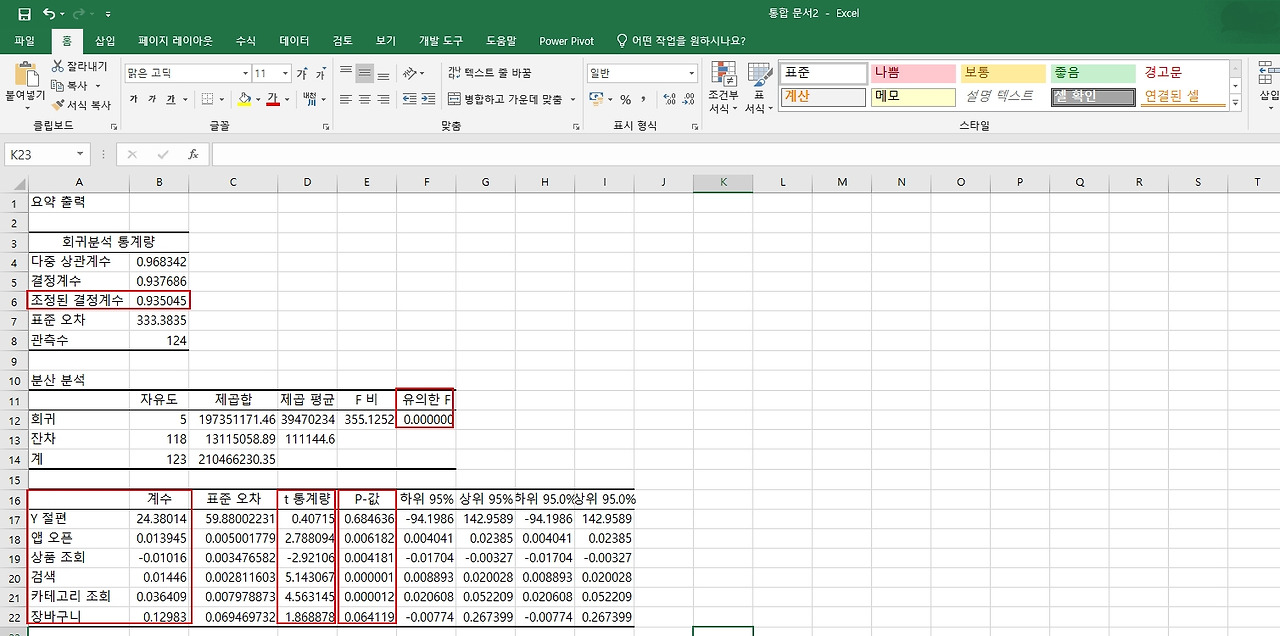Click the Cut (잘라내기) scissors icon
1280x636 pixels.
pos(58,66)
